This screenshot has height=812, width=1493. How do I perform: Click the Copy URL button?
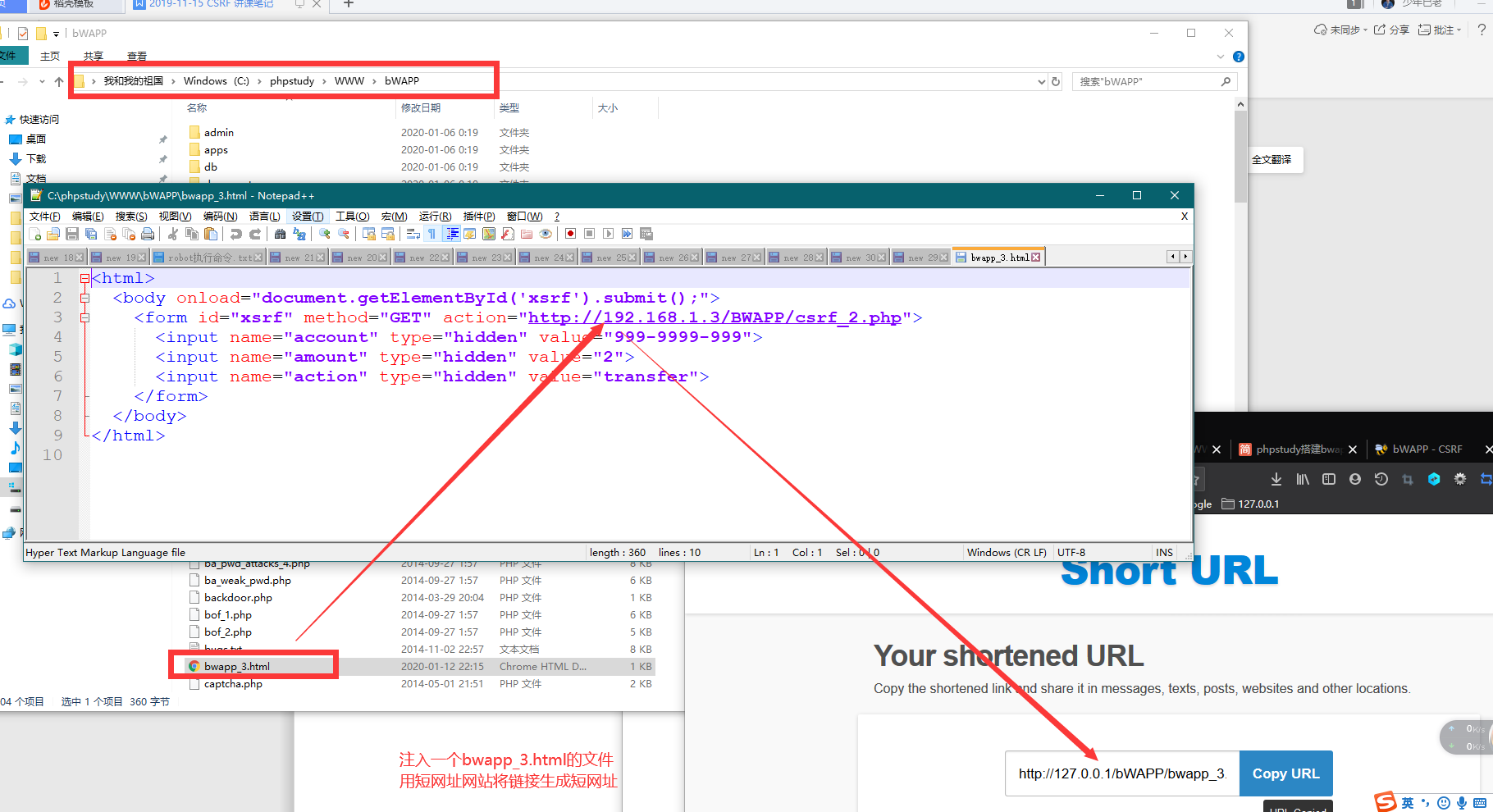point(1285,773)
